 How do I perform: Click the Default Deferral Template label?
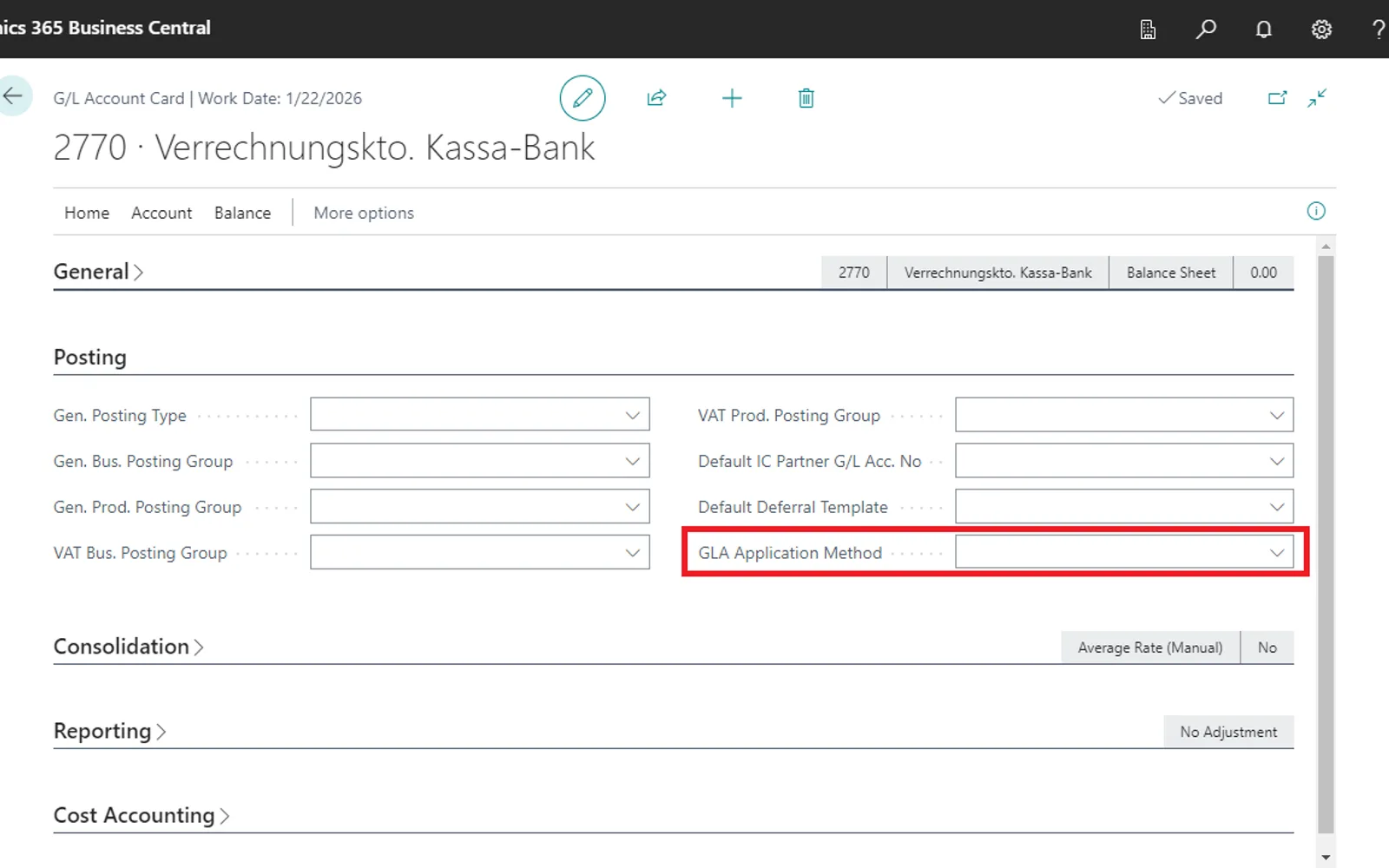tap(793, 507)
